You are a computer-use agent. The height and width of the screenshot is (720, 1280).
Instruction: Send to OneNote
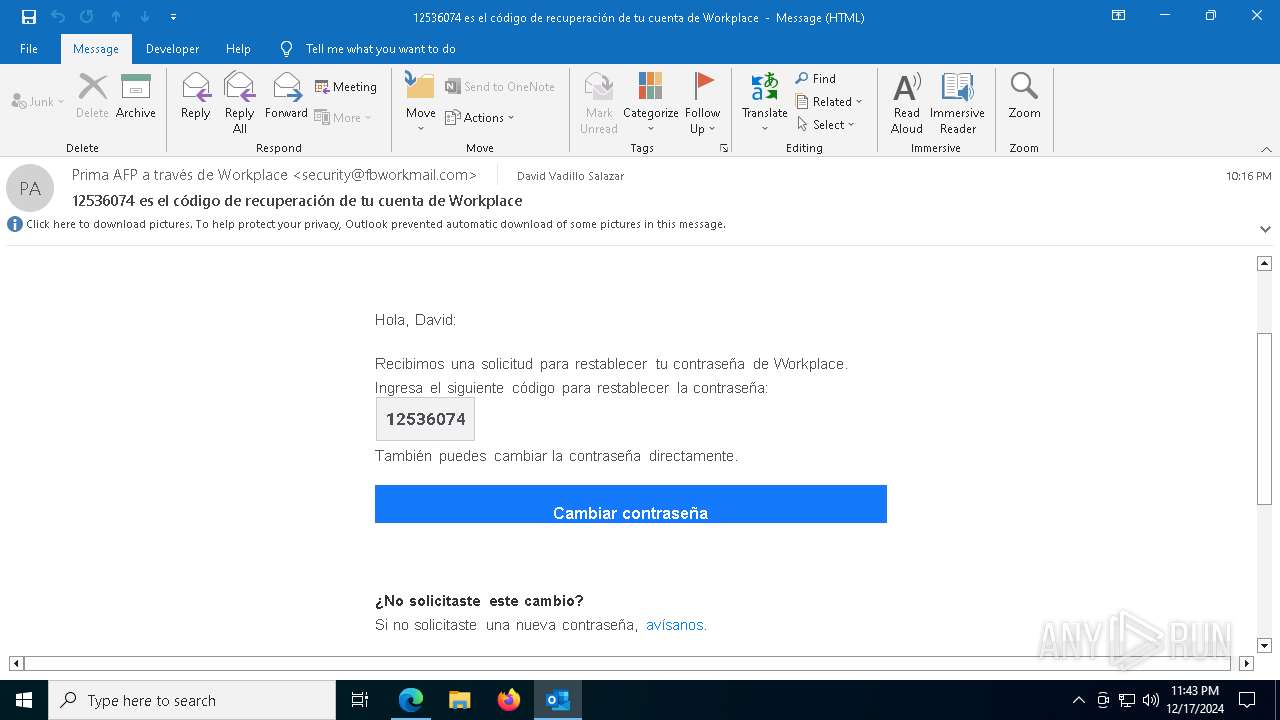click(x=500, y=87)
